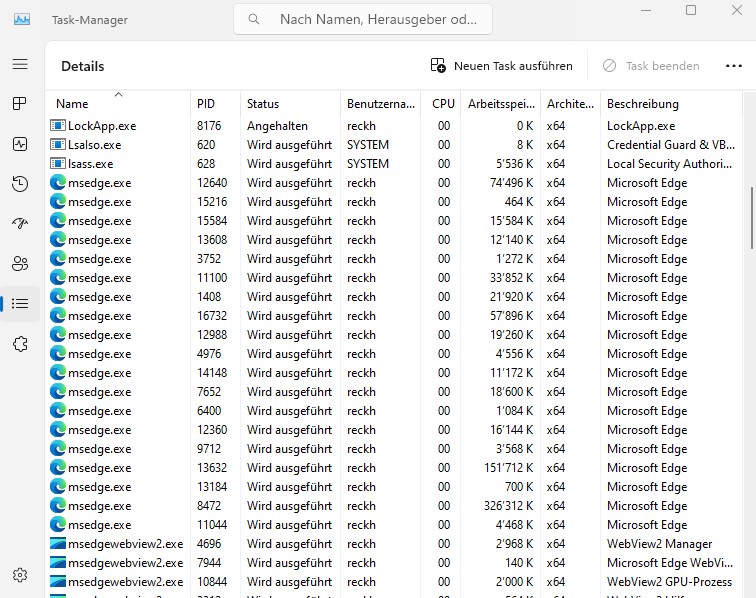Click the vertical scrollbar thumb

[751, 217]
